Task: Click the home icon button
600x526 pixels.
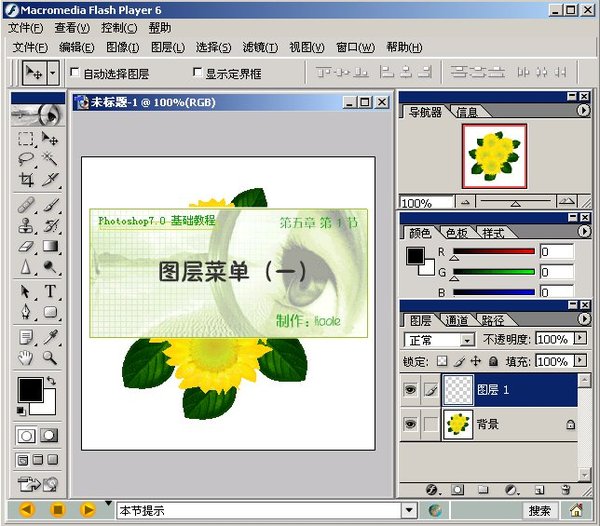Action: coord(576,510)
